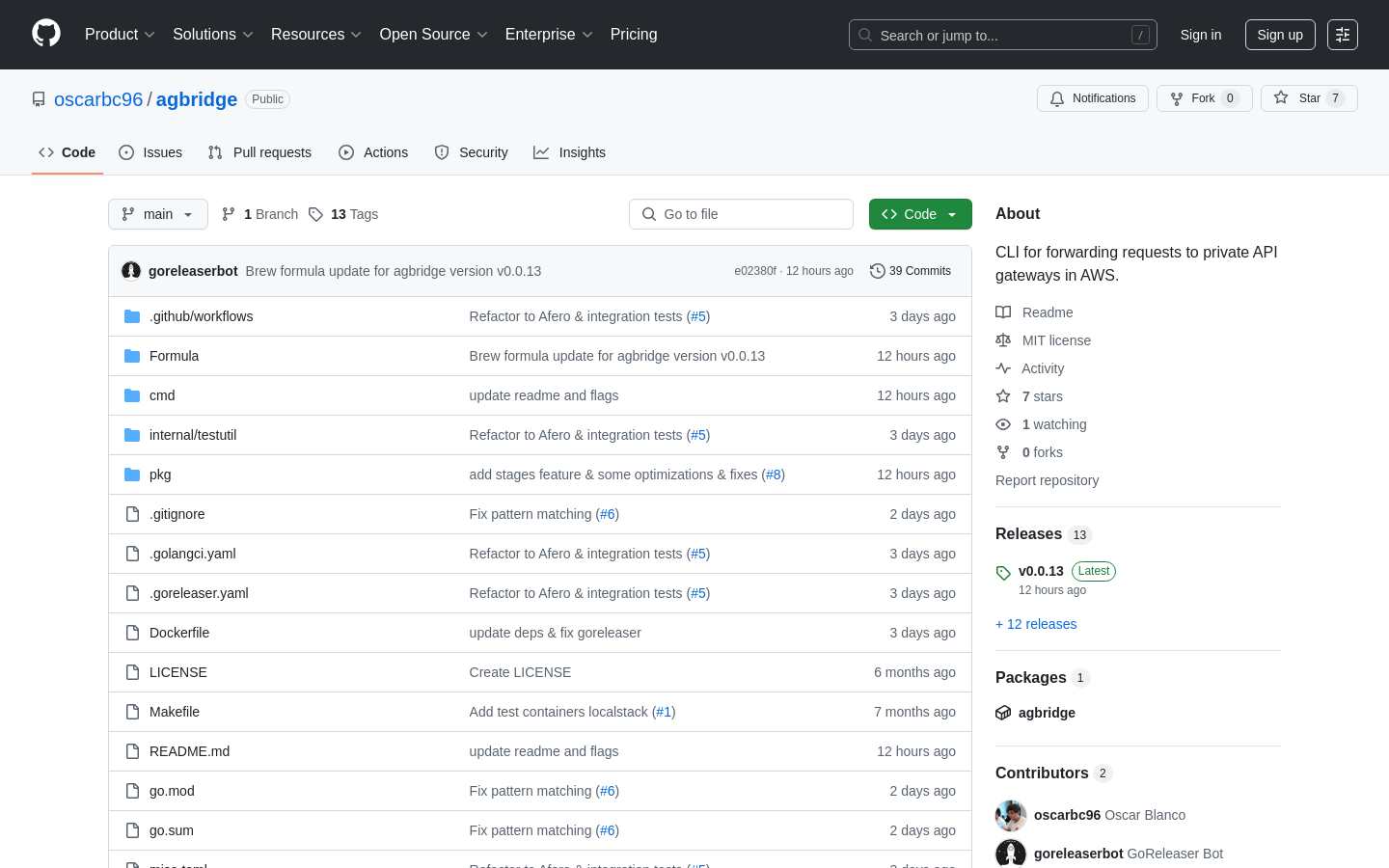The image size is (1389, 868).
Task: Expand the Enterprise menu
Action: pyautogui.click(x=549, y=35)
